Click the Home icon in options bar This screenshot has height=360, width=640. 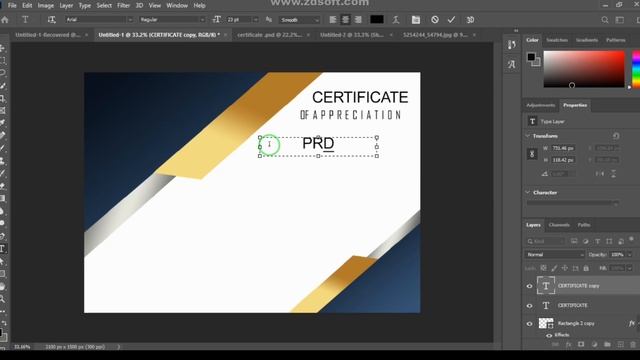(5, 20)
